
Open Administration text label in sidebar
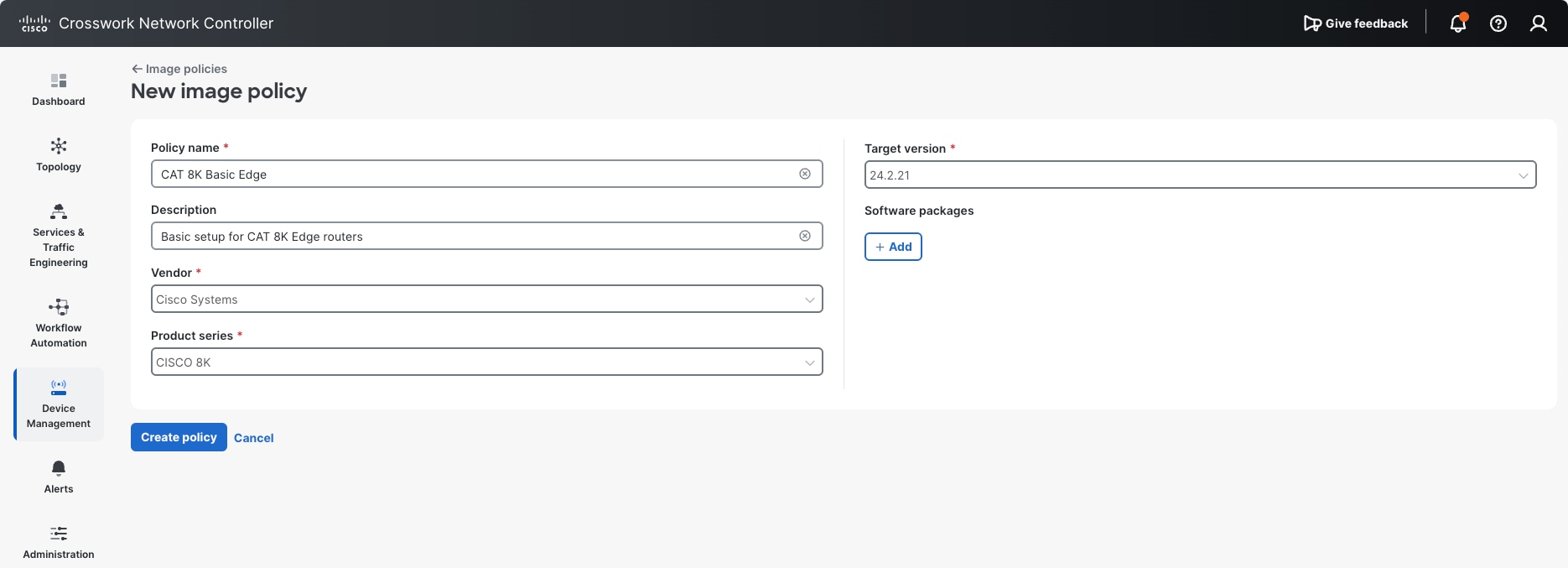59,555
